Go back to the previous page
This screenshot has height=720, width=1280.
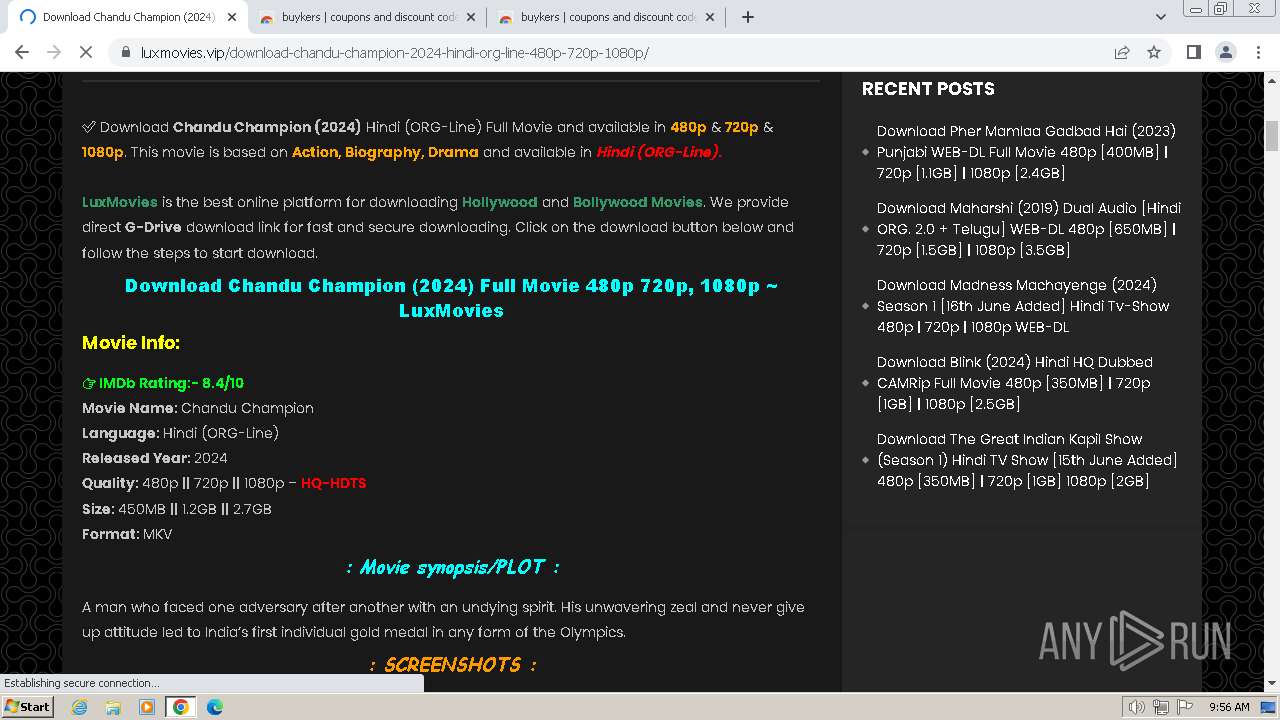click(x=22, y=52)
